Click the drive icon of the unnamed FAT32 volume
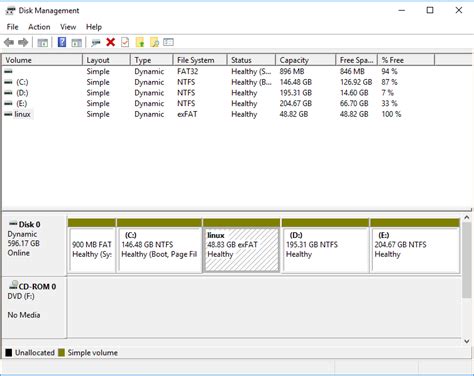The image size is (474, 376). click(x=8, y=71)
